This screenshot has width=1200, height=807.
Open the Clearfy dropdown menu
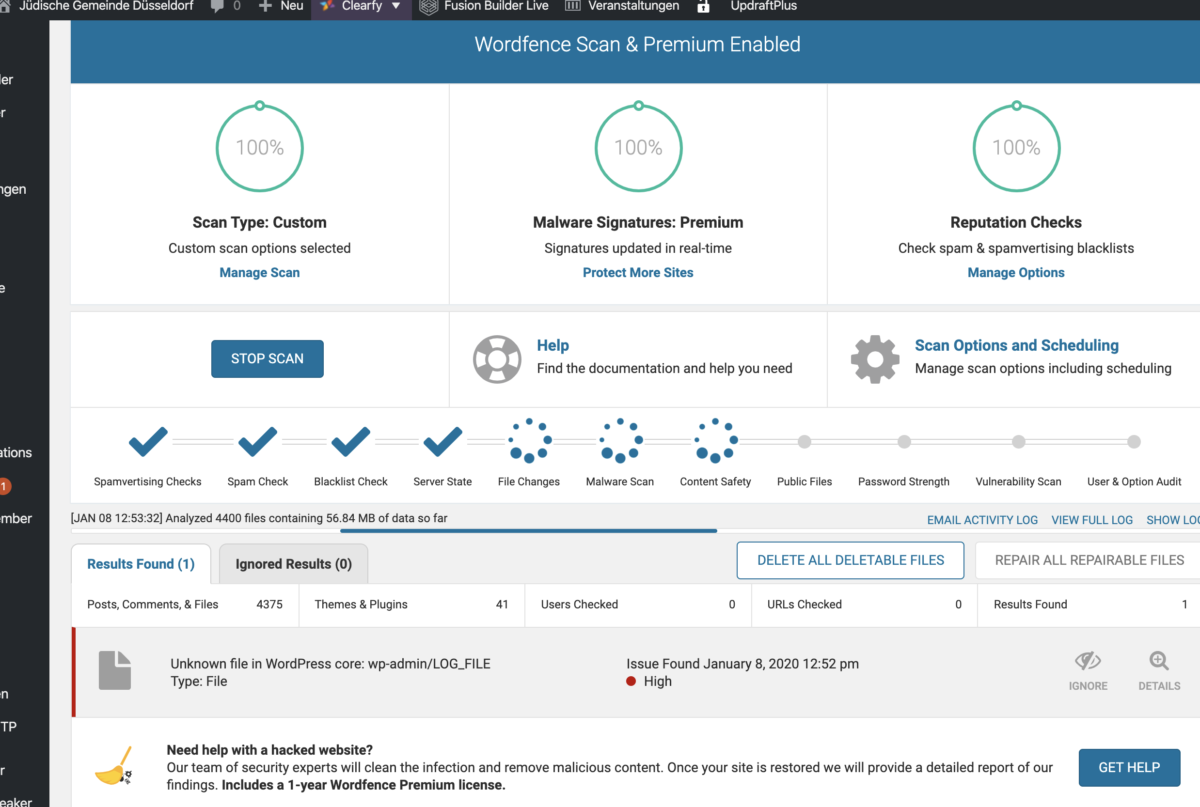coord(360,6)
